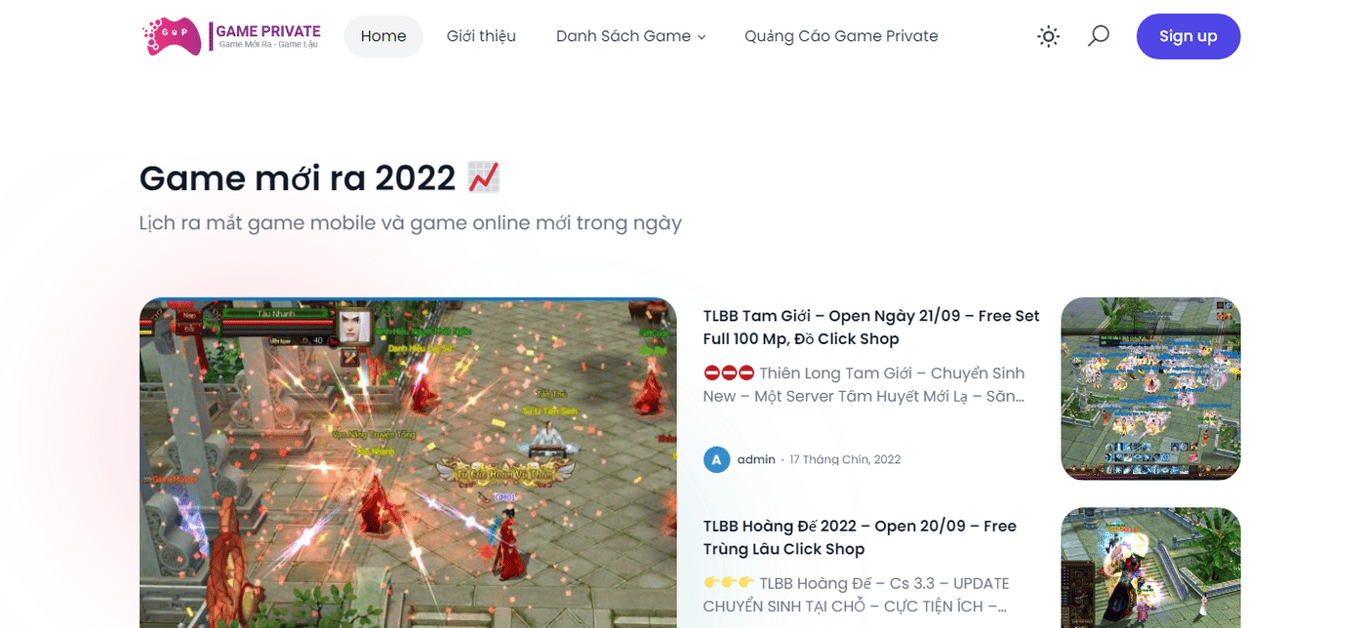Screen dimensions: 1366x628
Task: Open the TLBB Tam Giới thumbnail image
Action: 1150,388
